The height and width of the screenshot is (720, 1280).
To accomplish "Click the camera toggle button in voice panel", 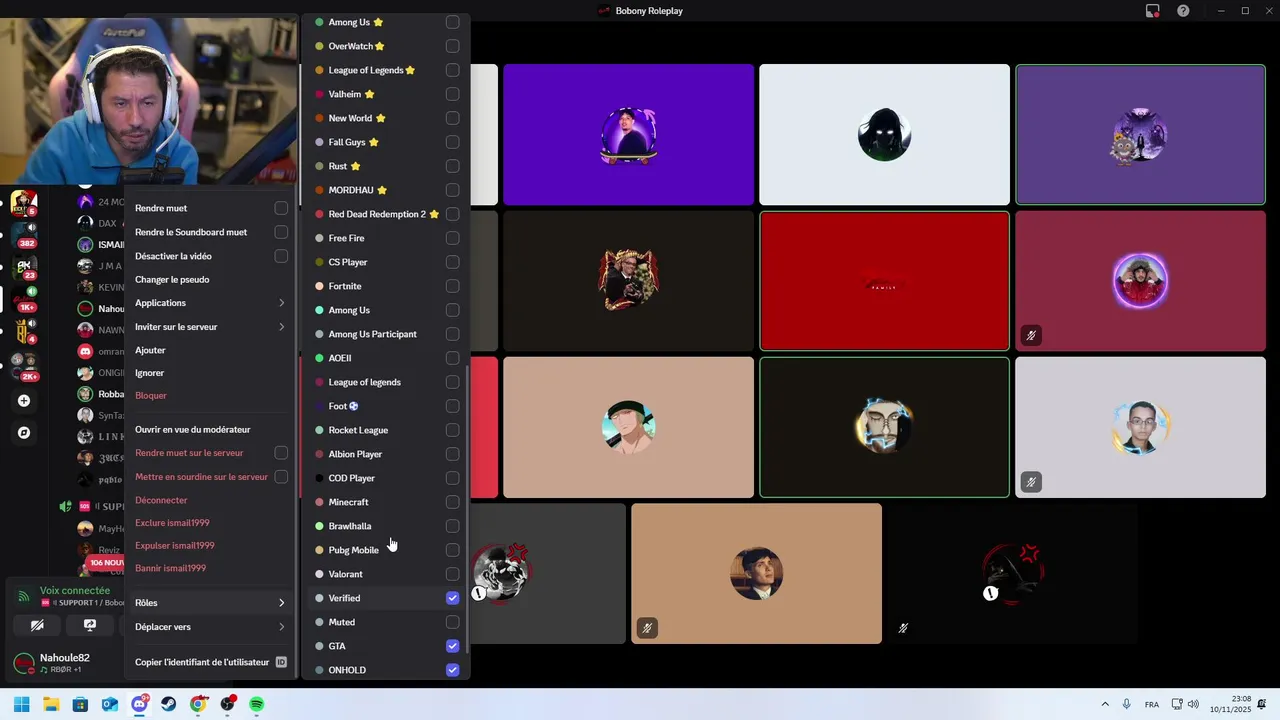I will (37, 625).
